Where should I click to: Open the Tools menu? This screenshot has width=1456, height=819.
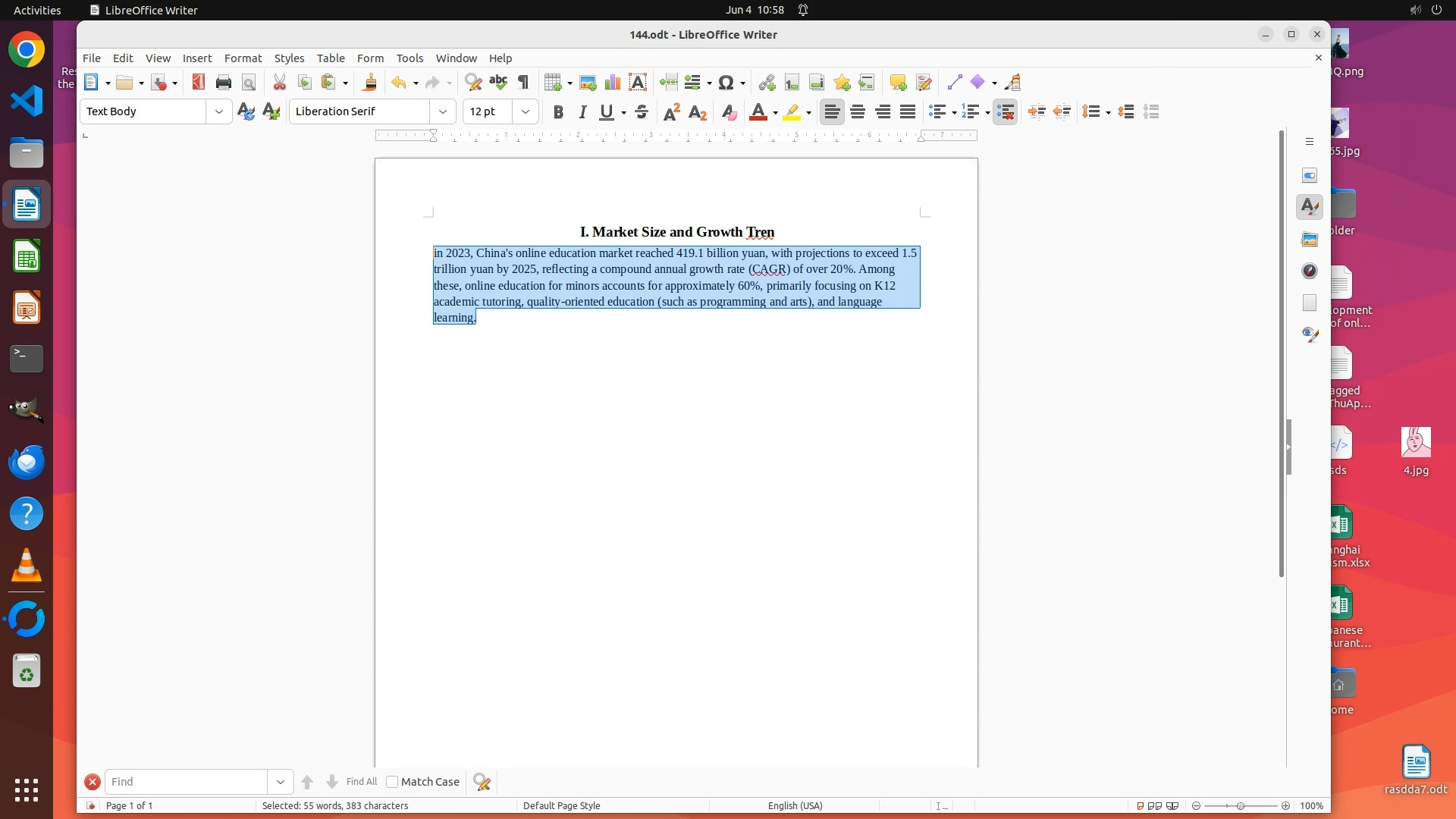(x=409, y=58)
